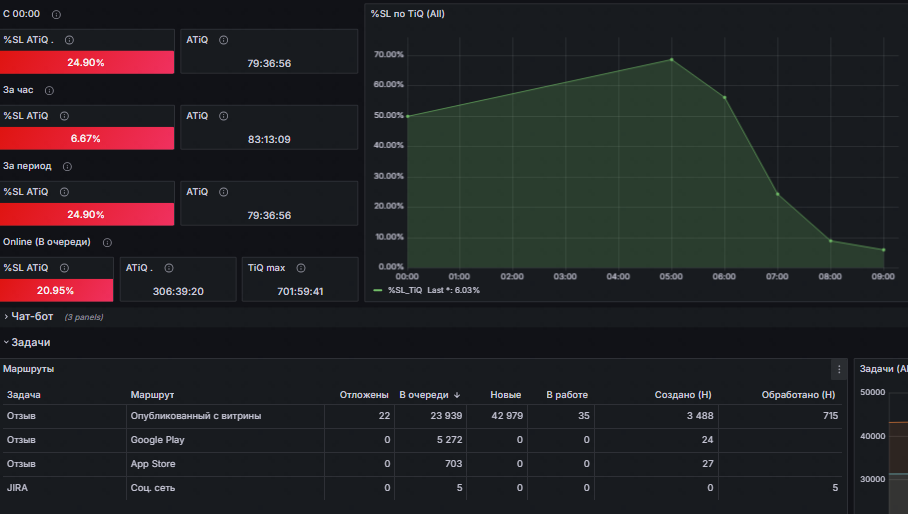Click chart data point at 07:00
Image resolution: width=908 pixels, height=514 pixels.
click(778, 194)
